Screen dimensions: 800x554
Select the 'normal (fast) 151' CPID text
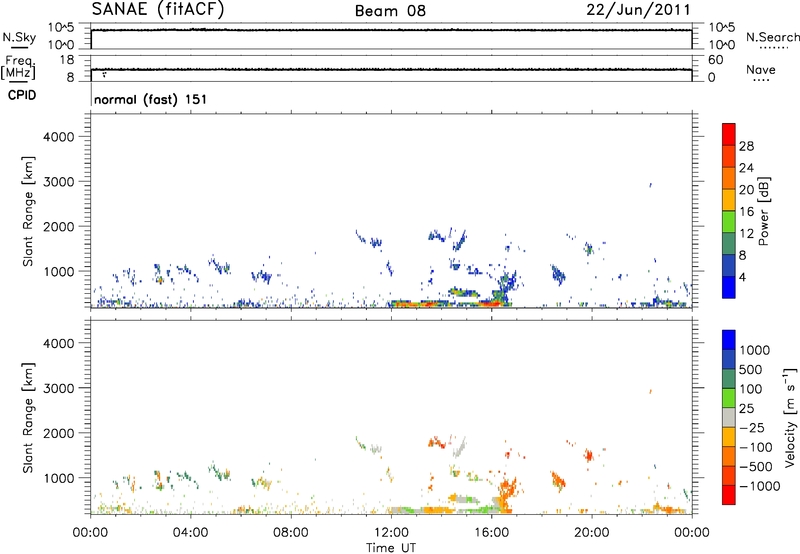(151, 99)
